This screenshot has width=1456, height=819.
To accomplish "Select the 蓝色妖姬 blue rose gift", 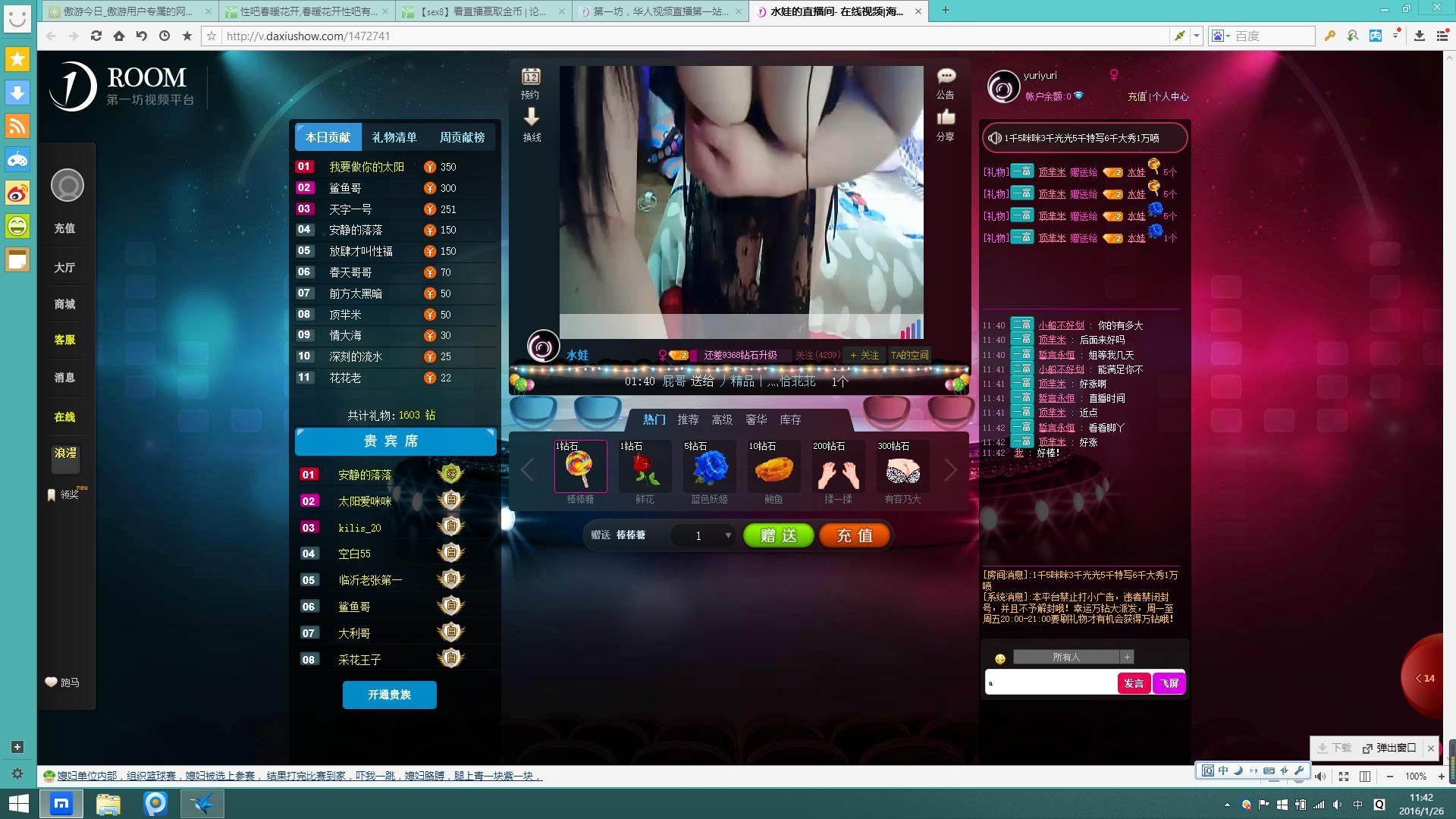I will 709,467.
